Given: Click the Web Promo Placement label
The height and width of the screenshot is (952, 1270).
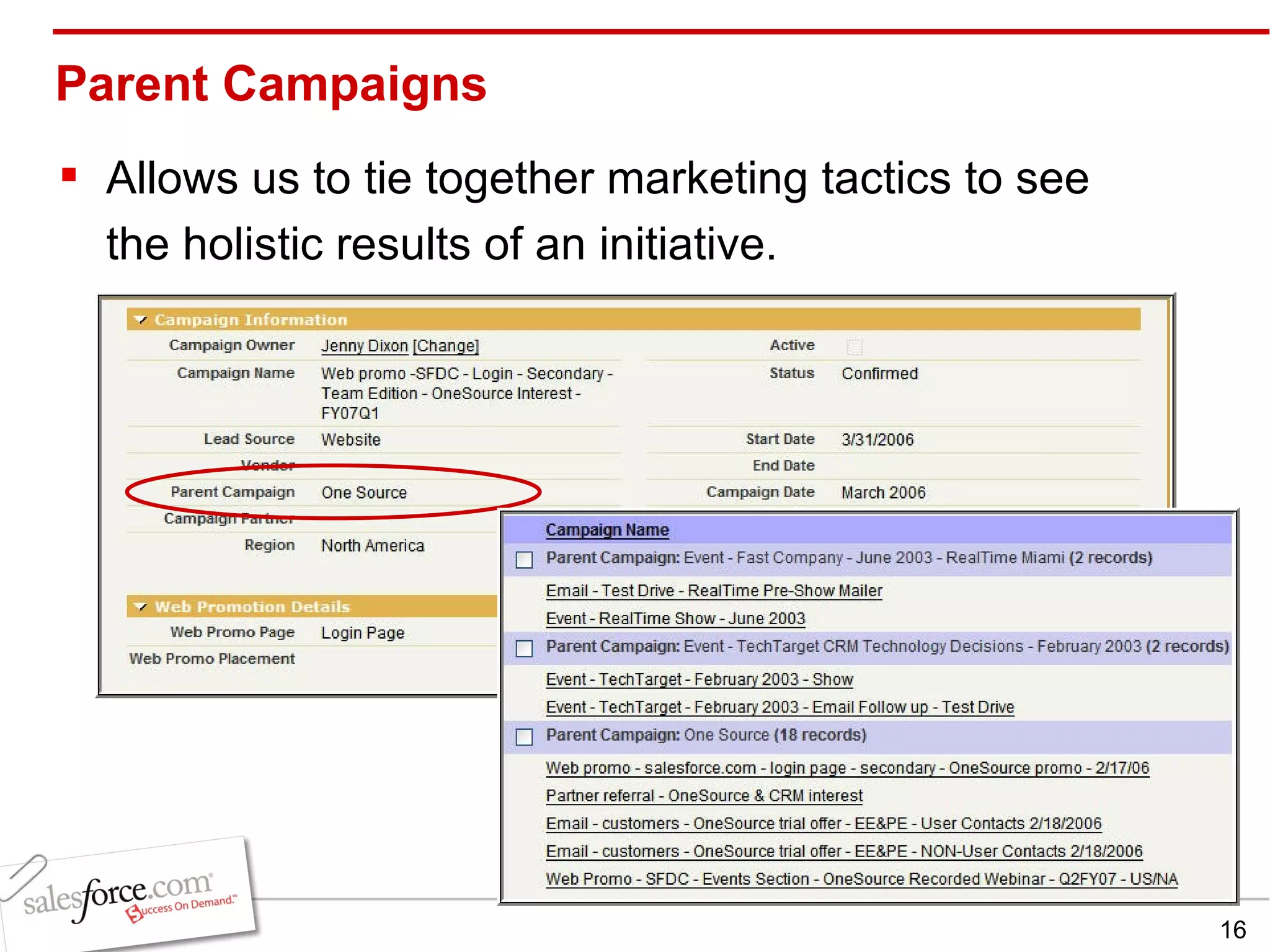Looking at the screenshot, I should point(212,659).
